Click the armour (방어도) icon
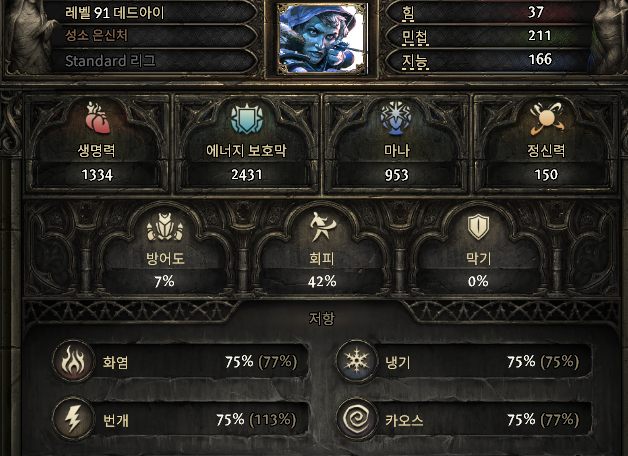This screenshot has height=456, width=628. [x=165, y=227]
